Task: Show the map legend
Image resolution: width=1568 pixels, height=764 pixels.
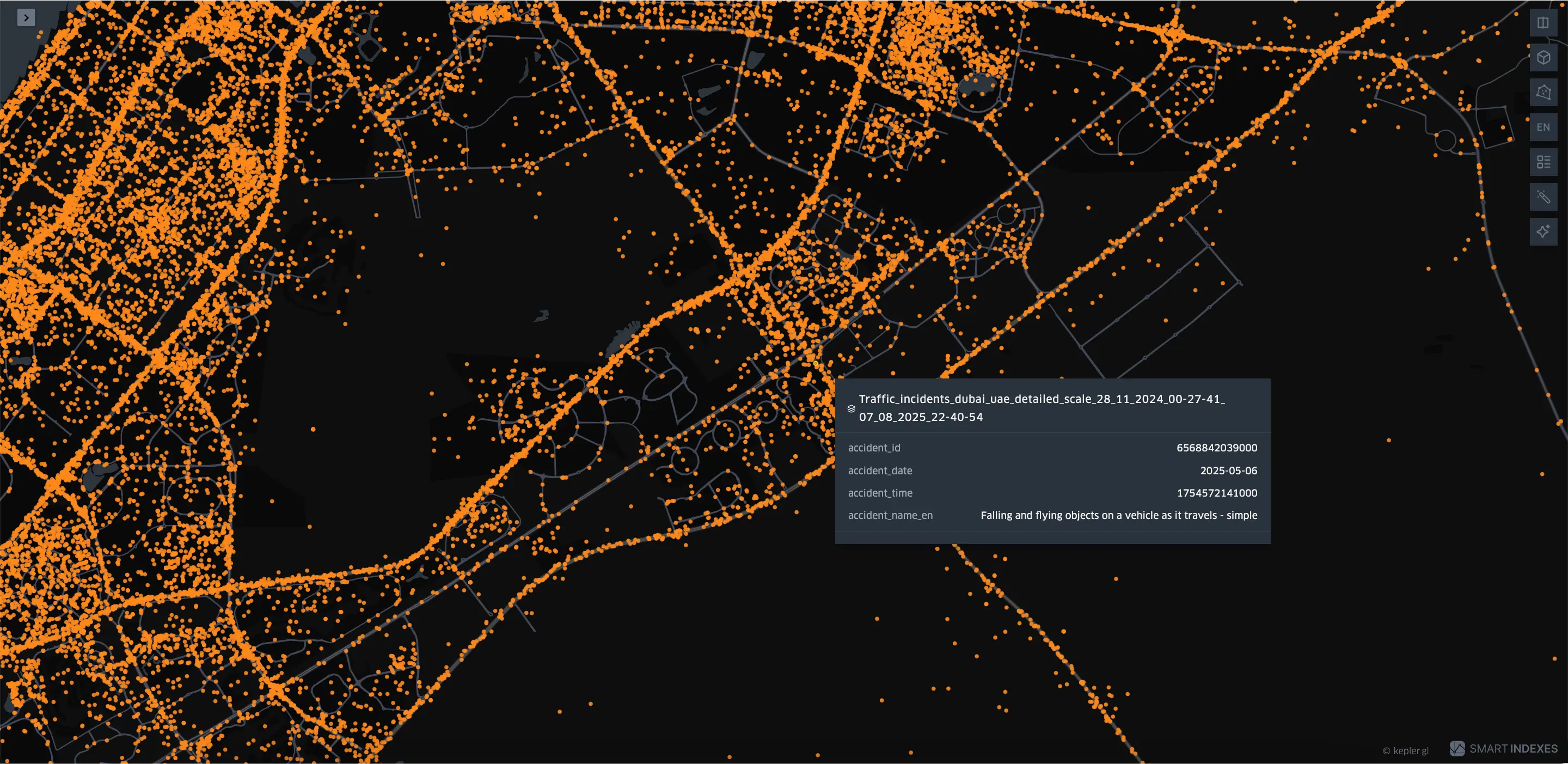Action: point(1542,162)
